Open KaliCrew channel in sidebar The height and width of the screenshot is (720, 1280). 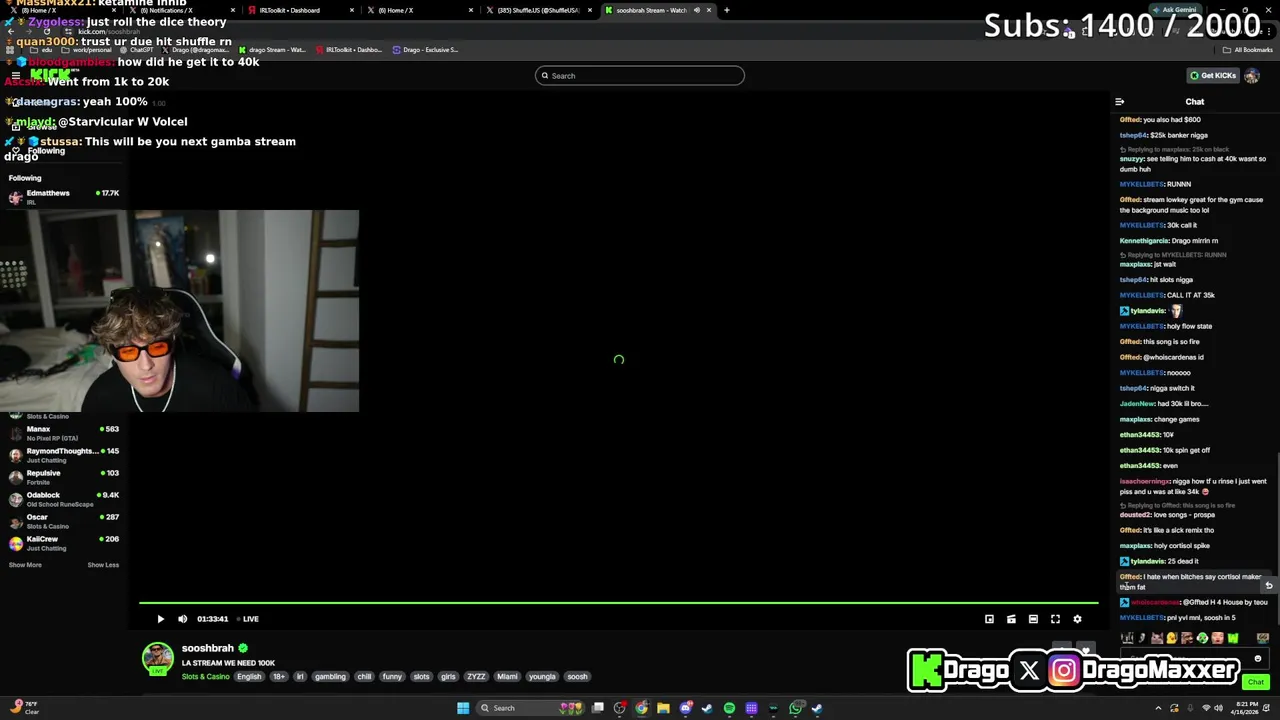(64, 543)
